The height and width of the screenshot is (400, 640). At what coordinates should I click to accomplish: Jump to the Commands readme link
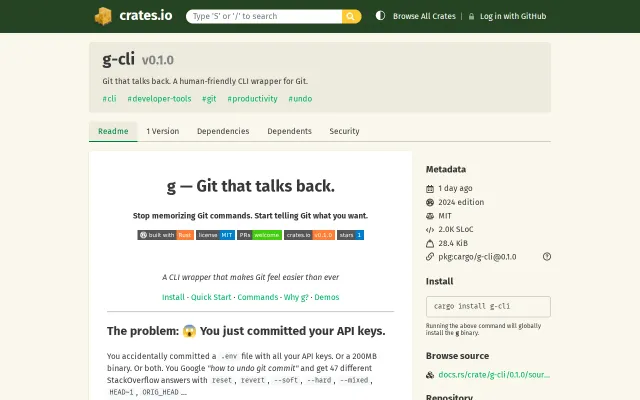click(x=258, y=297)
